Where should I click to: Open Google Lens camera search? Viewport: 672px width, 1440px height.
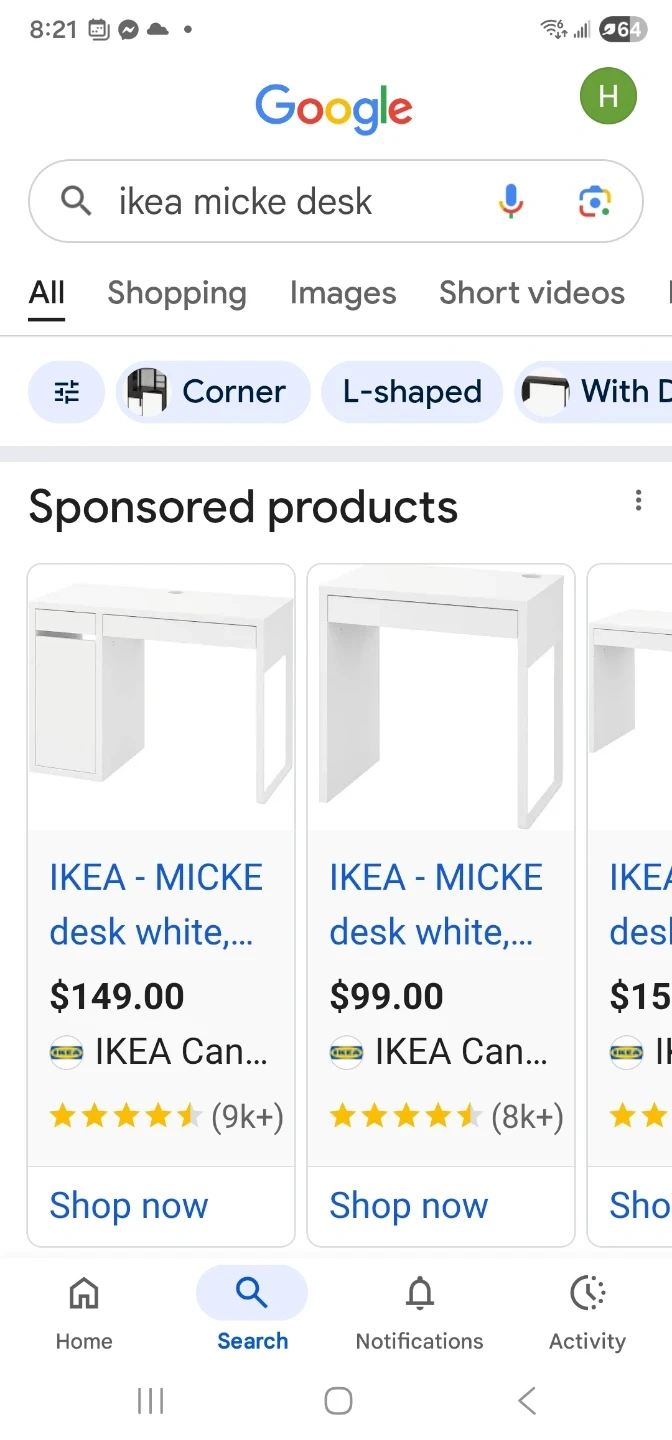[595, 201]
